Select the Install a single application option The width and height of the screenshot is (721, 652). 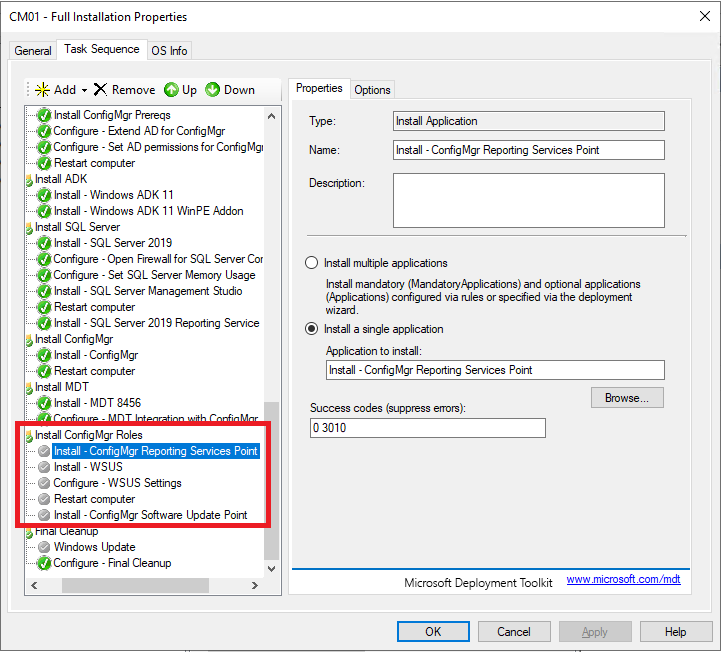[x=311, y=329]
